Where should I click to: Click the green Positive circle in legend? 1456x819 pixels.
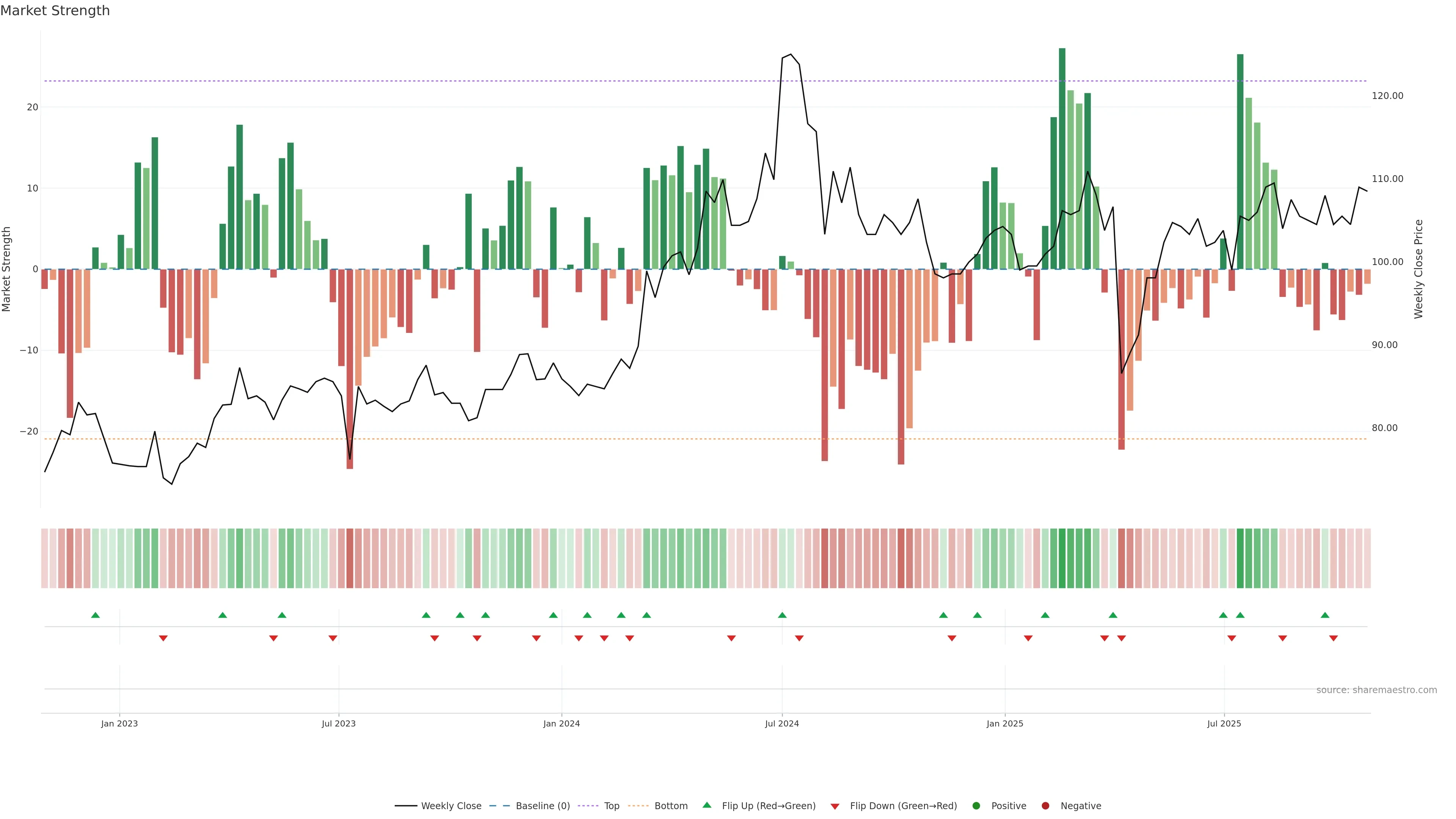coord(976,805)
